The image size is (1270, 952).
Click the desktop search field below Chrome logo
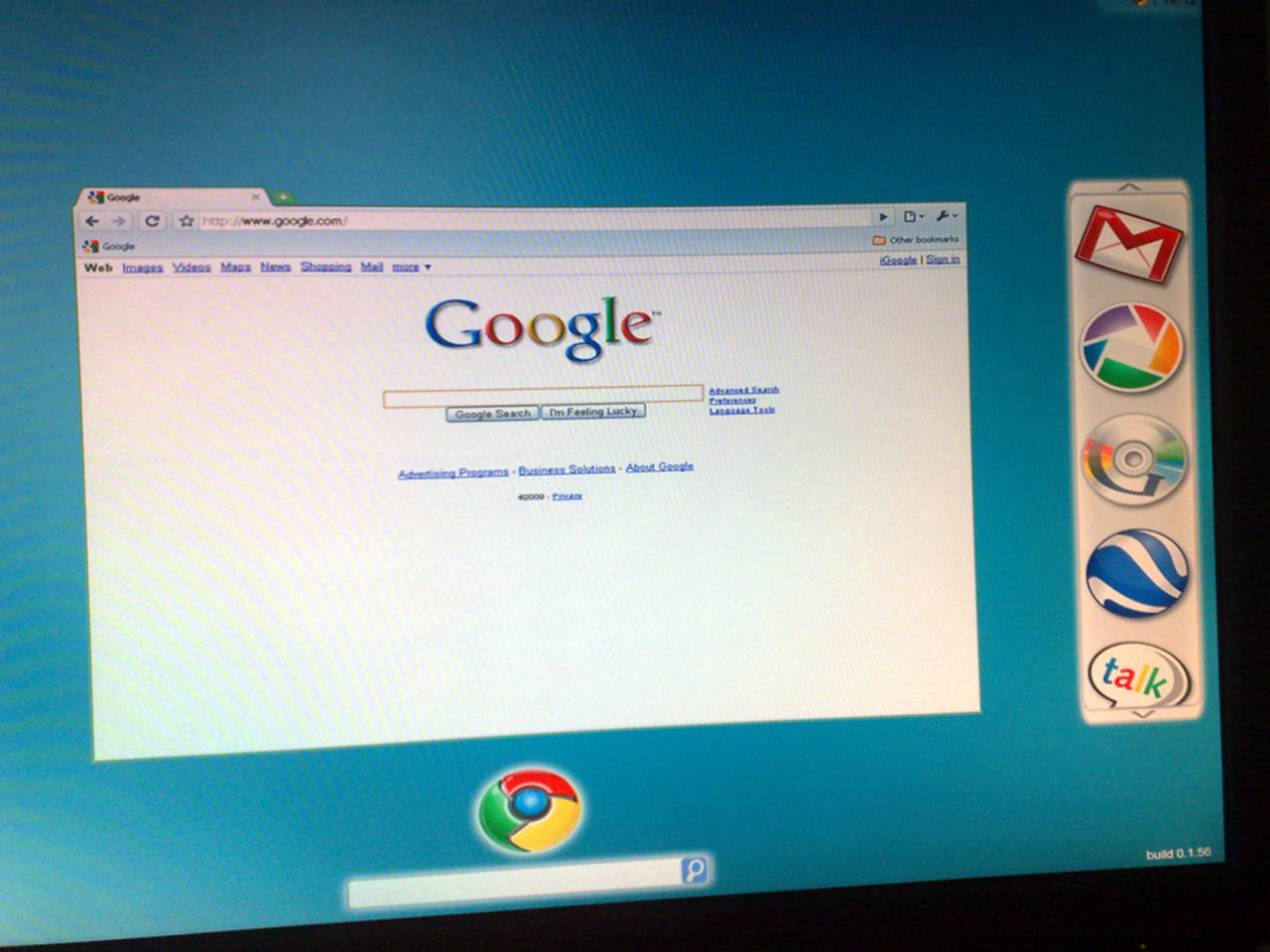[x=514, y=884]
